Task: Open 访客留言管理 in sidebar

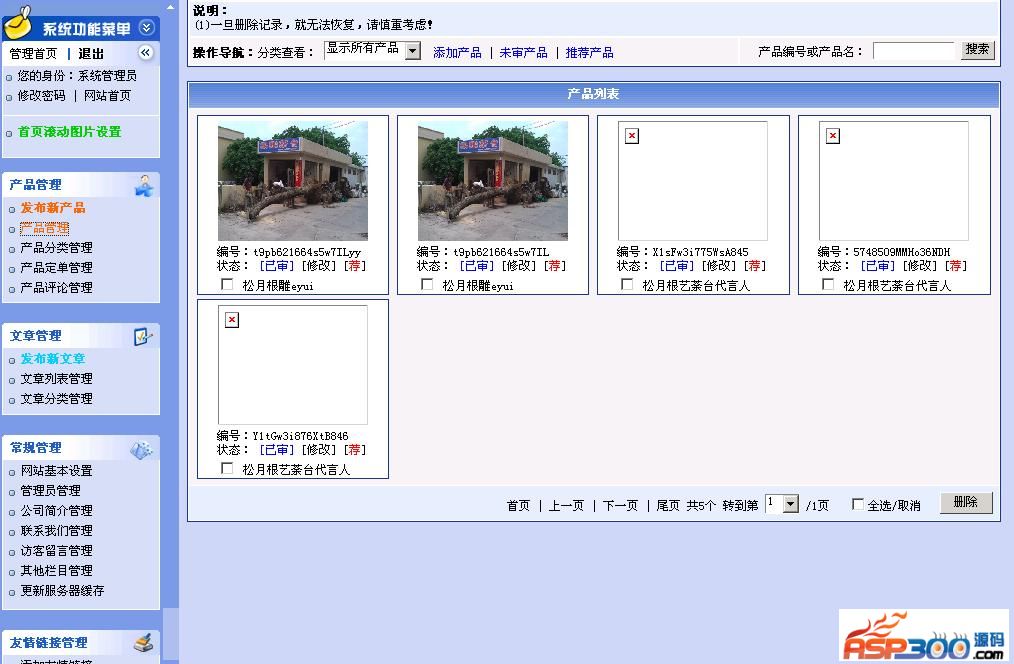Action: (x=56, y=551)
